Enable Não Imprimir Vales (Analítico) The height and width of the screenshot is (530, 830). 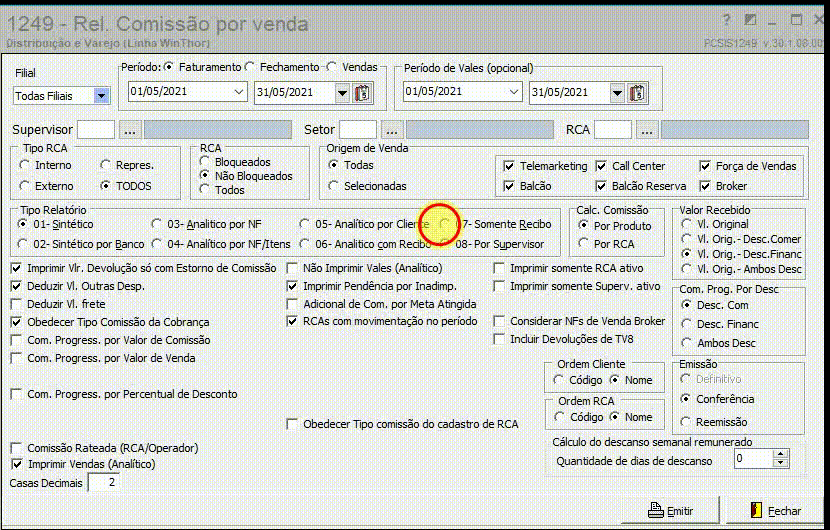[292, 268]
